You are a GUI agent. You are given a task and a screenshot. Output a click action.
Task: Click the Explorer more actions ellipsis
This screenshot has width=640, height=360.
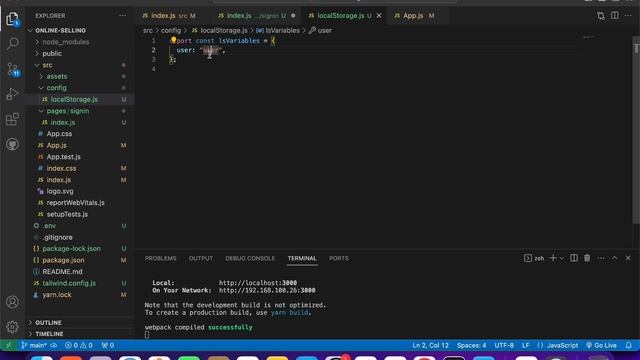click(122, 16)
